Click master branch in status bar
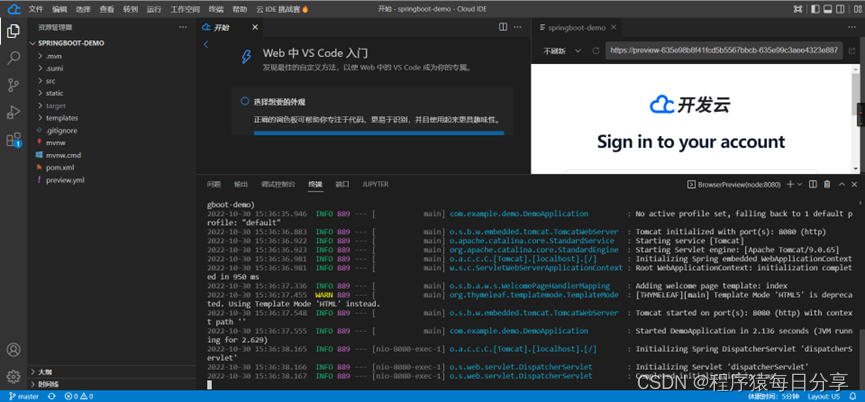The image size is (865, 402). click(x=24, y=396)
